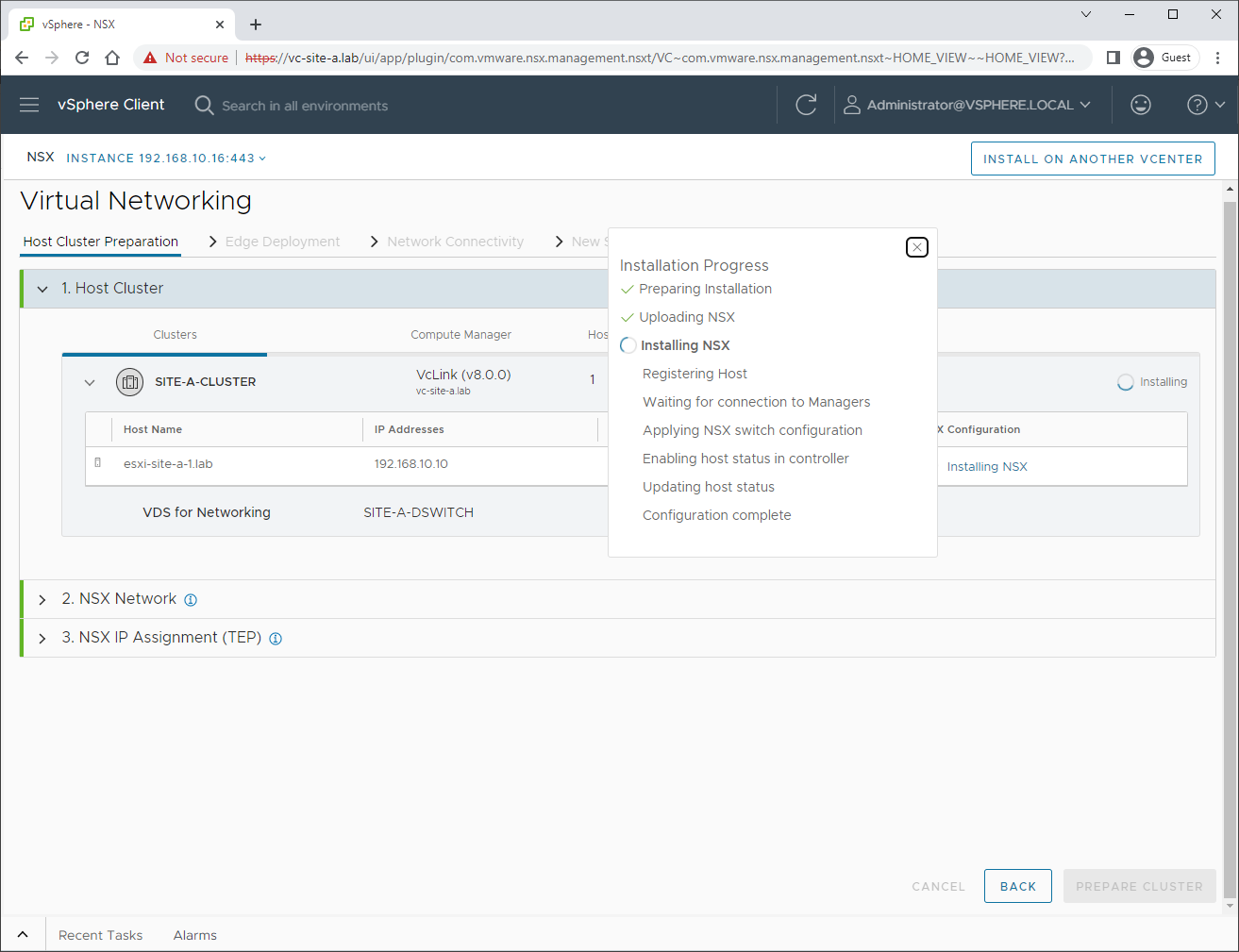Close the vSphere - NSX tab
The height and width of the screenshot is (952, 1239).
coord(220,25)
